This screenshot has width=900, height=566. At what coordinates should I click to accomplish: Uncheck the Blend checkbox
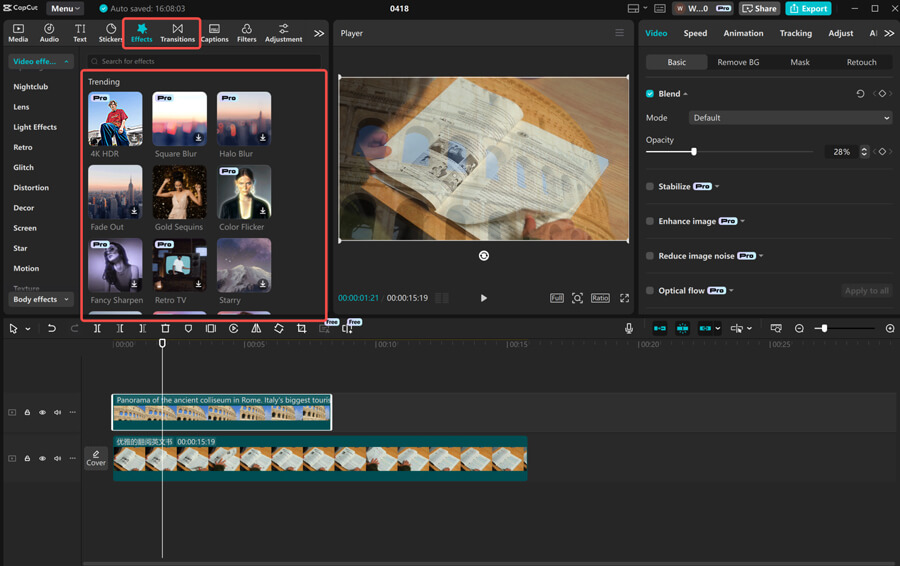[x=650, y=94]
